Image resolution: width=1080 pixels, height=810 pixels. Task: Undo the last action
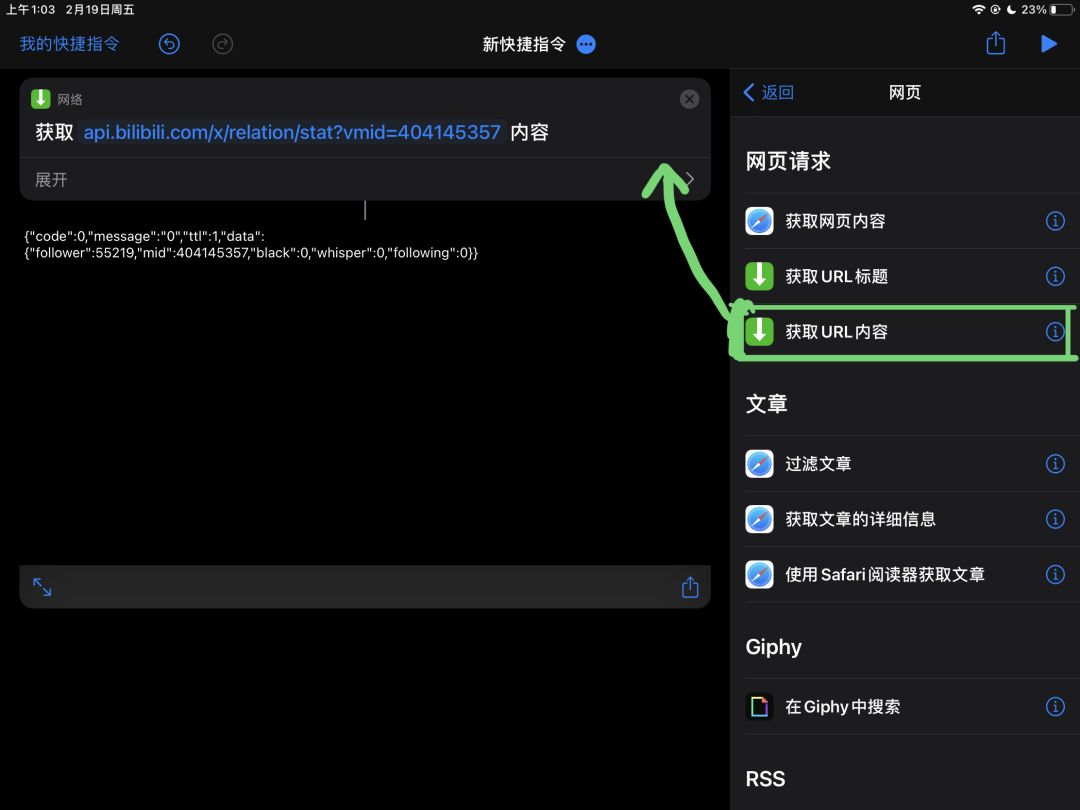169,44
